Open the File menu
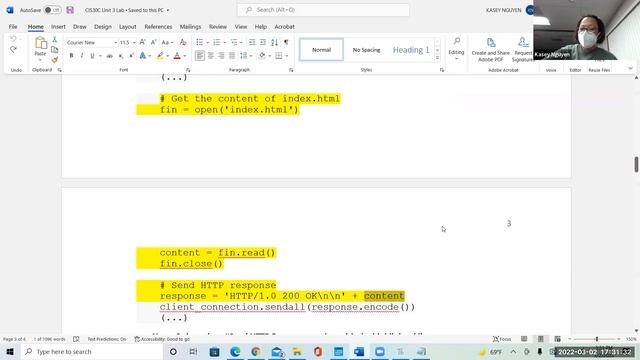Screen dimensions: 640x360 [x=13, y=27]
